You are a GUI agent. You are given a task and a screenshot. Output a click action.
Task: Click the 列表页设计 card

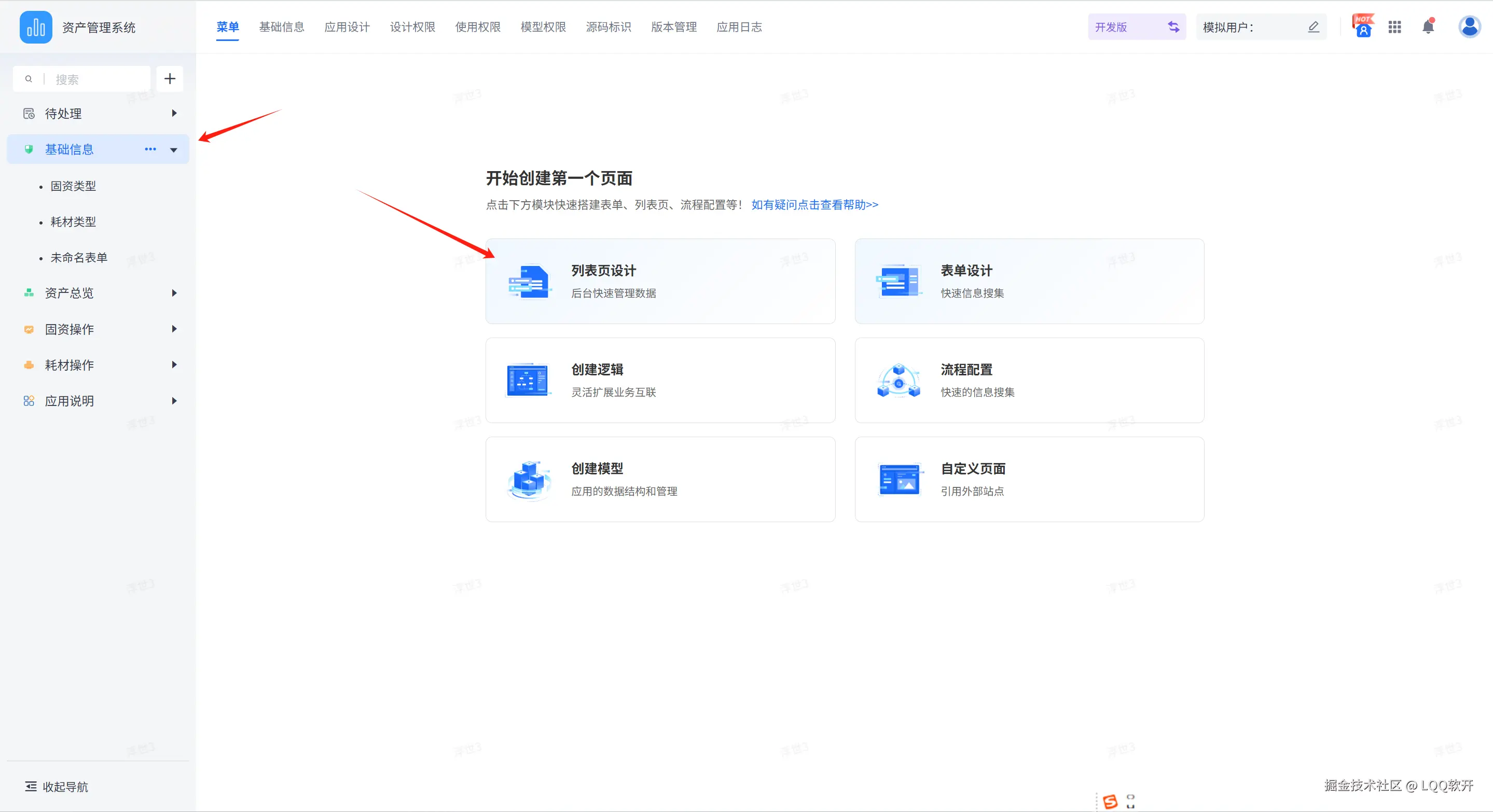660,282
